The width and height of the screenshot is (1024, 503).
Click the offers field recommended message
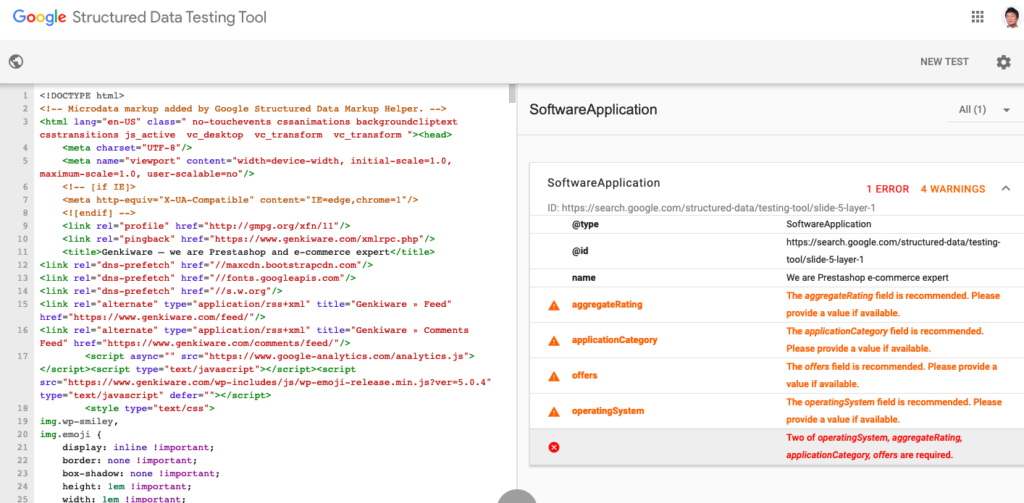(891, 375)
